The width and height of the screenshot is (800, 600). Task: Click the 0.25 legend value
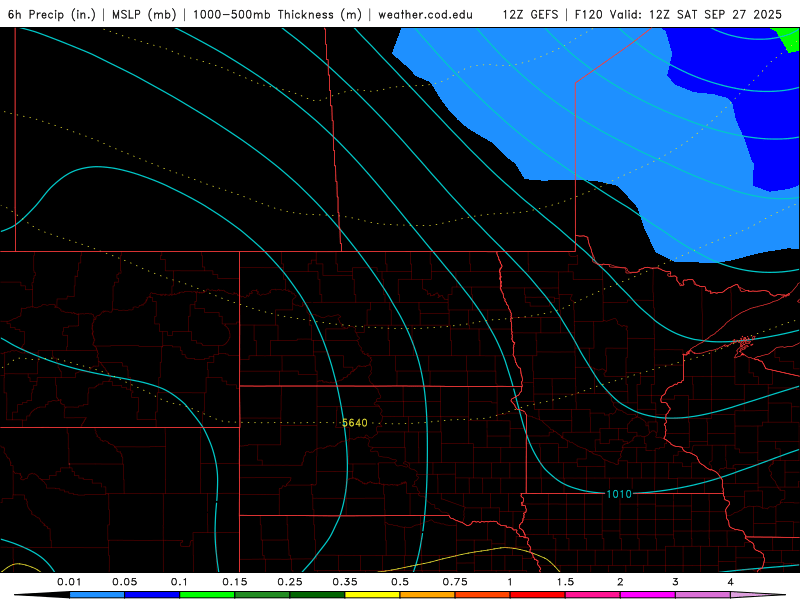pyautogui.click(x=290, y=582)
